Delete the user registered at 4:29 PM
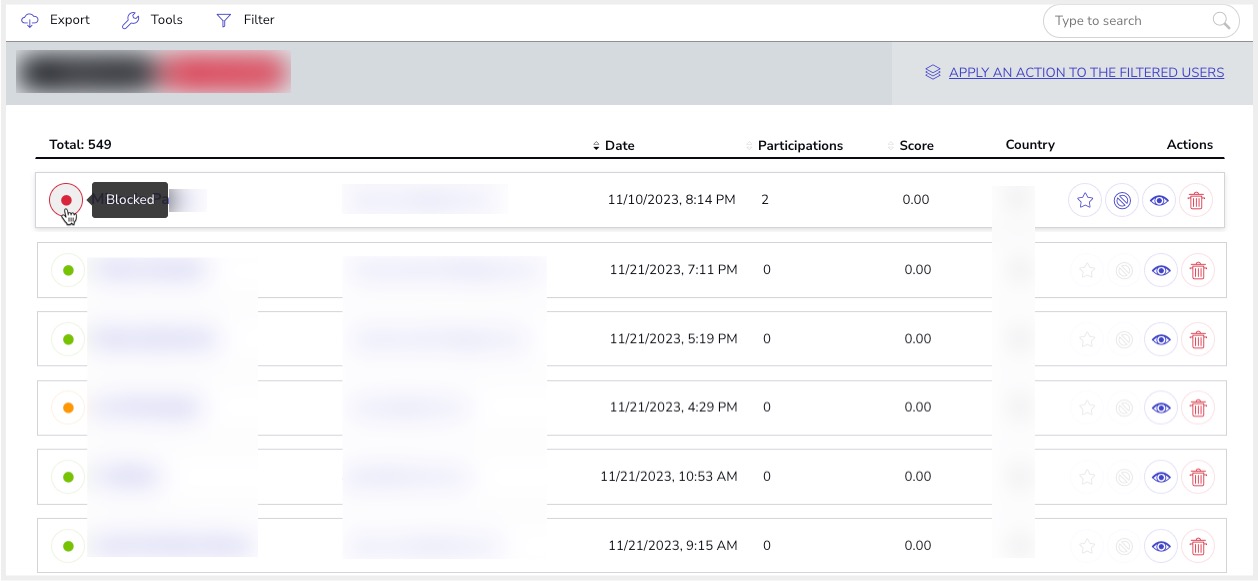 (x=1197, y=408)
